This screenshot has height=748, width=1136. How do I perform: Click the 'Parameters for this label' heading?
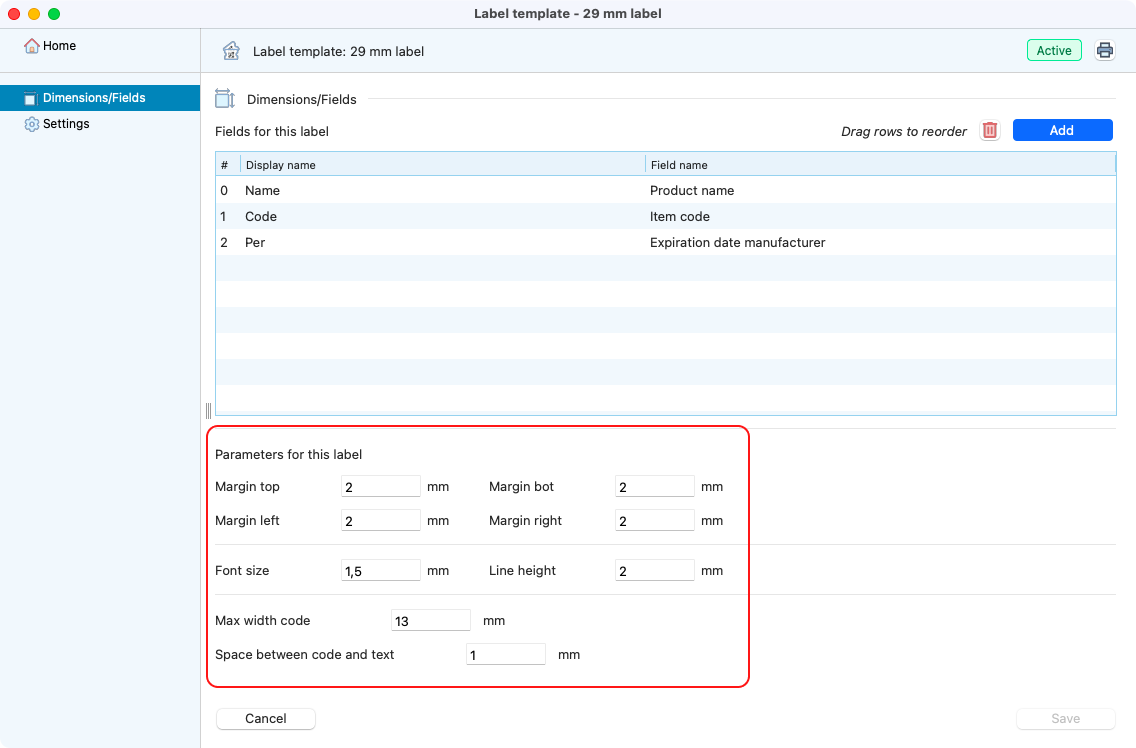point(288,454)
